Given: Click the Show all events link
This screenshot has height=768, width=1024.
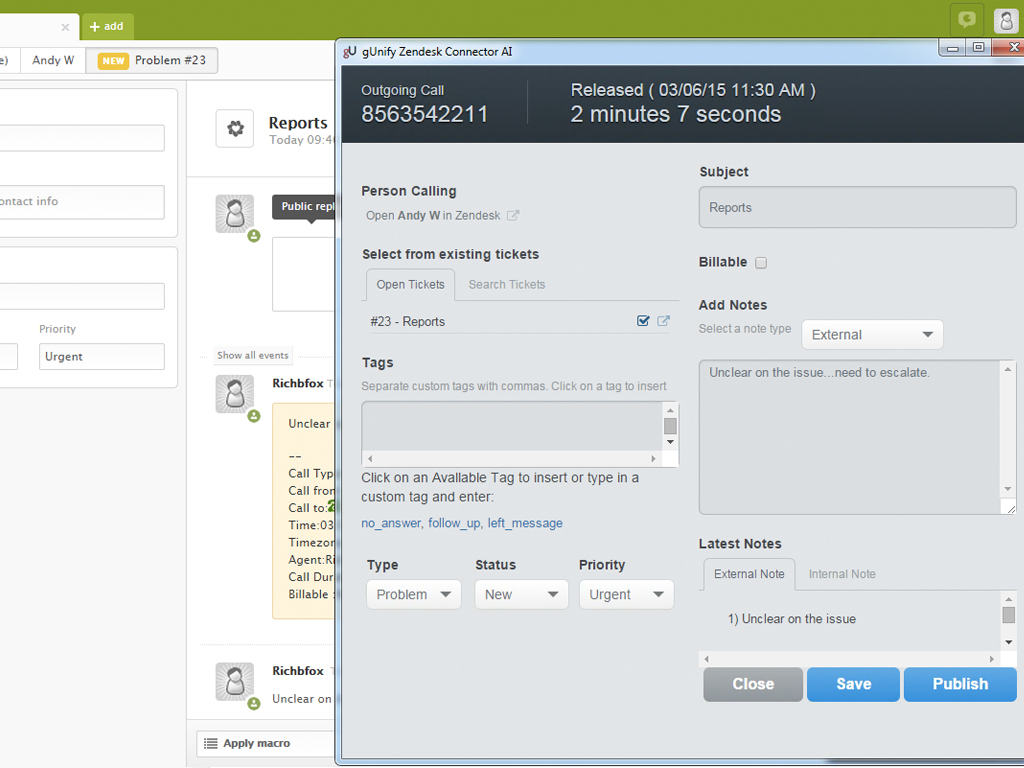Looking at the screenshot, I should click(x=252, y=354).
